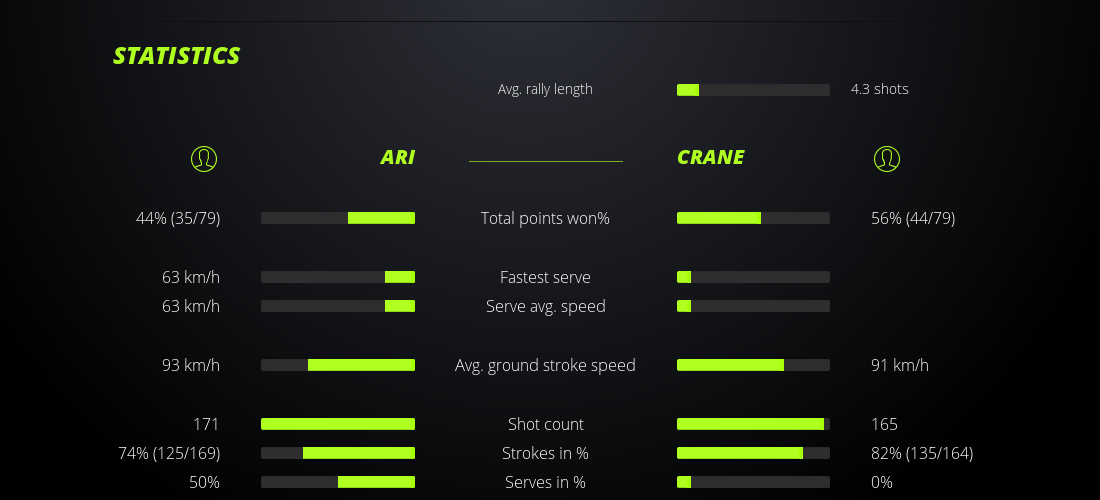The image size is (1100, 500).
Task: Click the CRANE player name
Action: click(710, 157)
